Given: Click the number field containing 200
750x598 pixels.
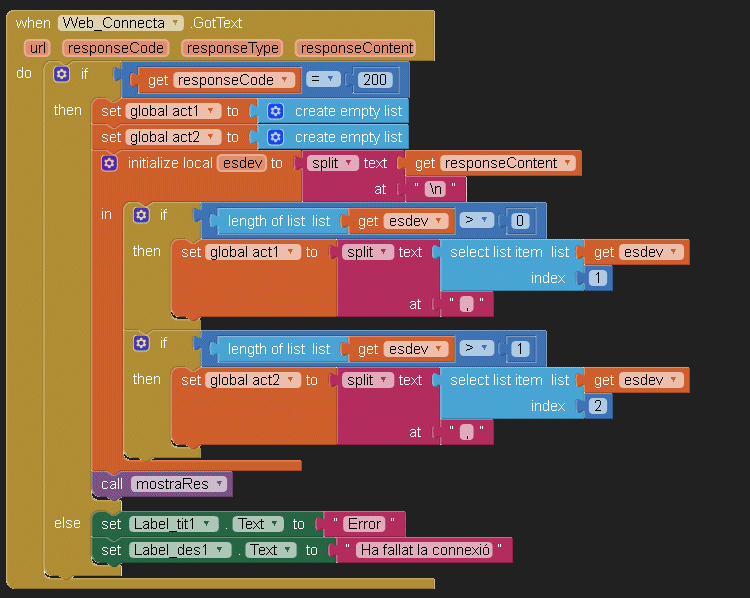Looking at the screenshot, I should (377, 80).
